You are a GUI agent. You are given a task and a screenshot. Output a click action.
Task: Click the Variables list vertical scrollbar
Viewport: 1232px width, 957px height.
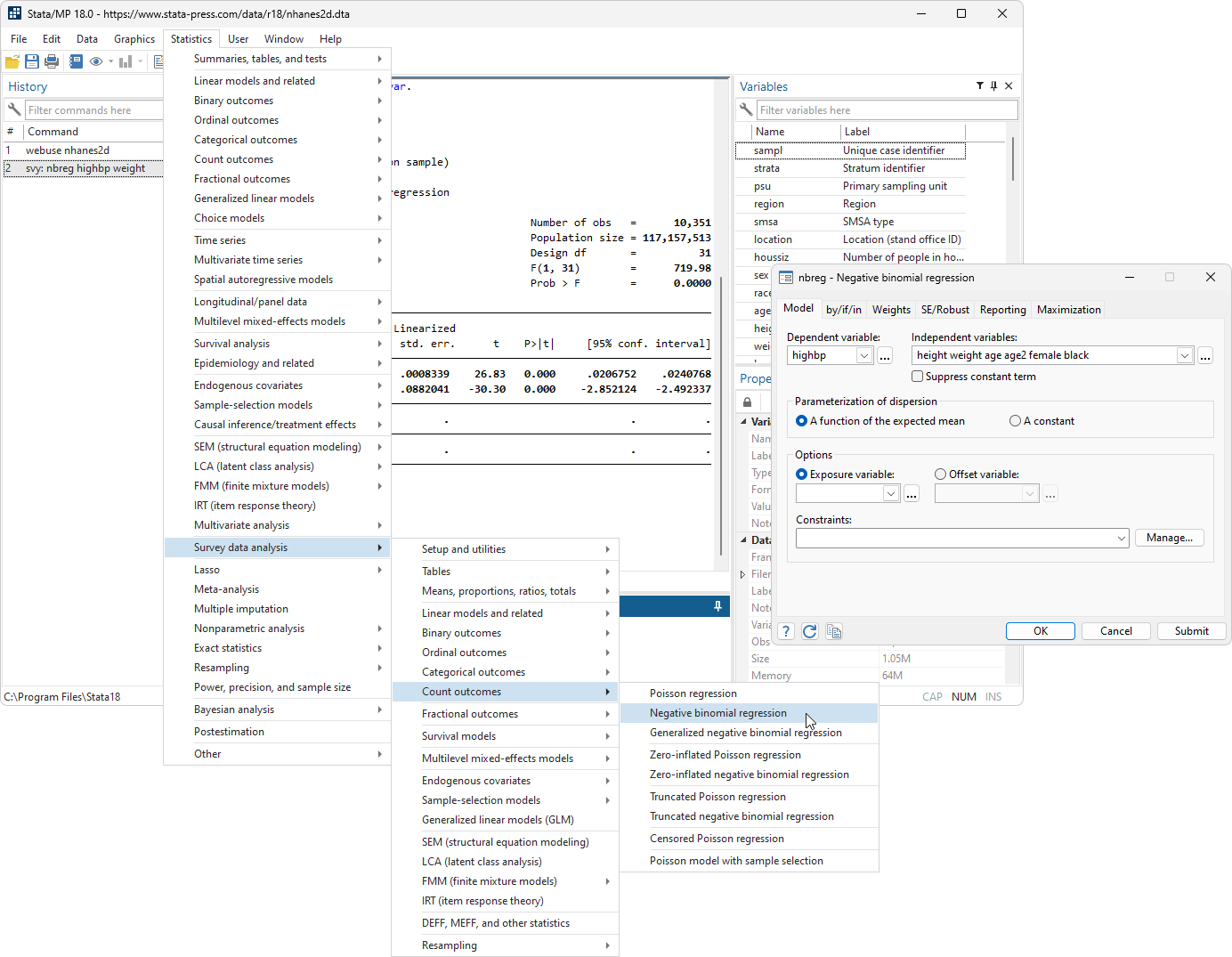click(x=1013, y=159)
